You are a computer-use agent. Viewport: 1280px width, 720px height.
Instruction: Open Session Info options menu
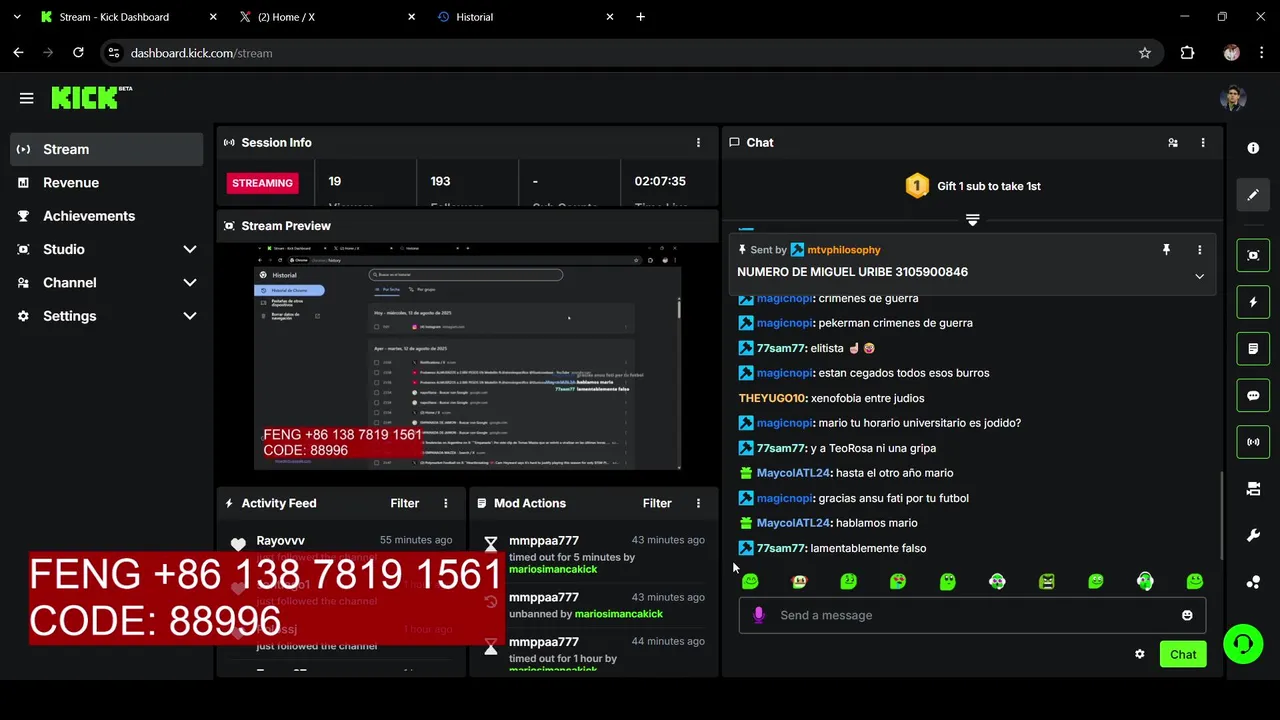[698, 143]
